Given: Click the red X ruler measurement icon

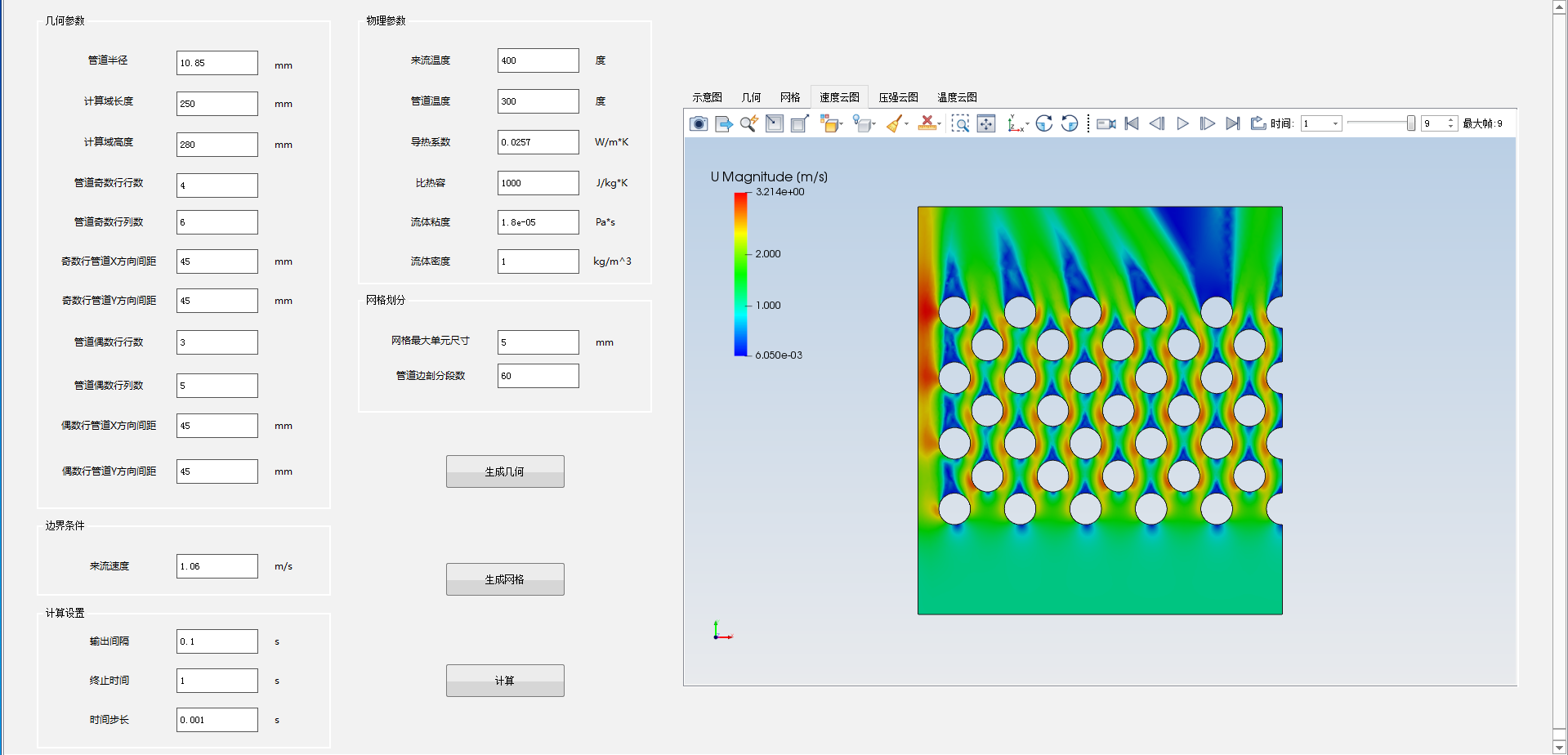Looking at the screenshot, I should [x=927, y=123].
